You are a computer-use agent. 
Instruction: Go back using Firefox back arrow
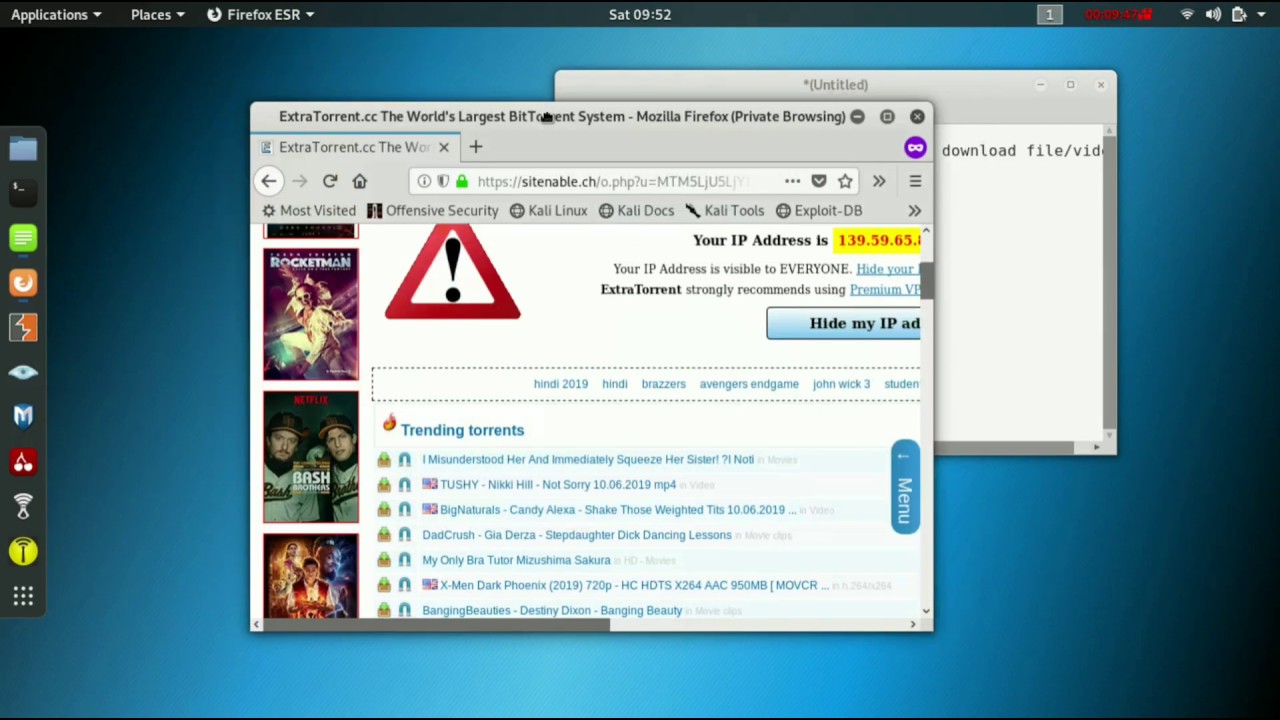pos(268,181)
